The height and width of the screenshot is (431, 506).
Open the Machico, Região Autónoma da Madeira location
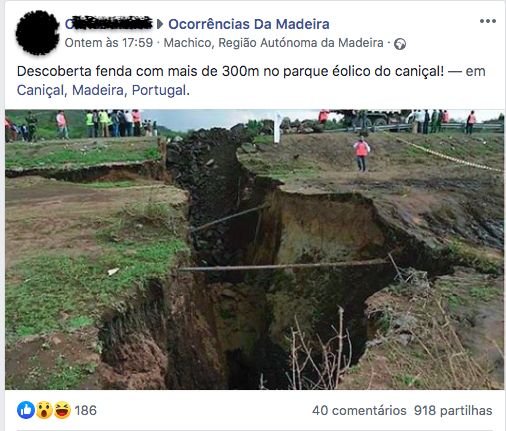pos(273,43)
